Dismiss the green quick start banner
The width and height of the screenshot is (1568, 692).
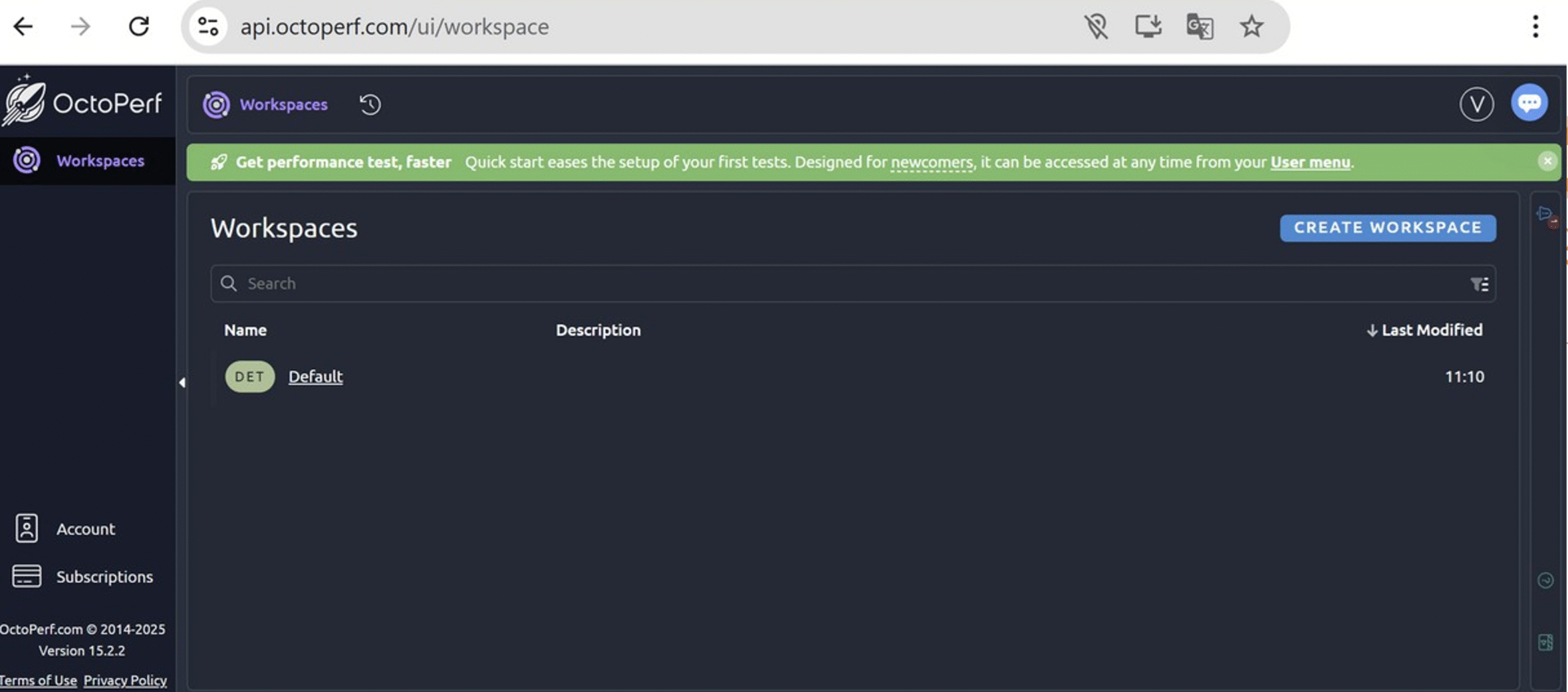[x=1547, y=161]
